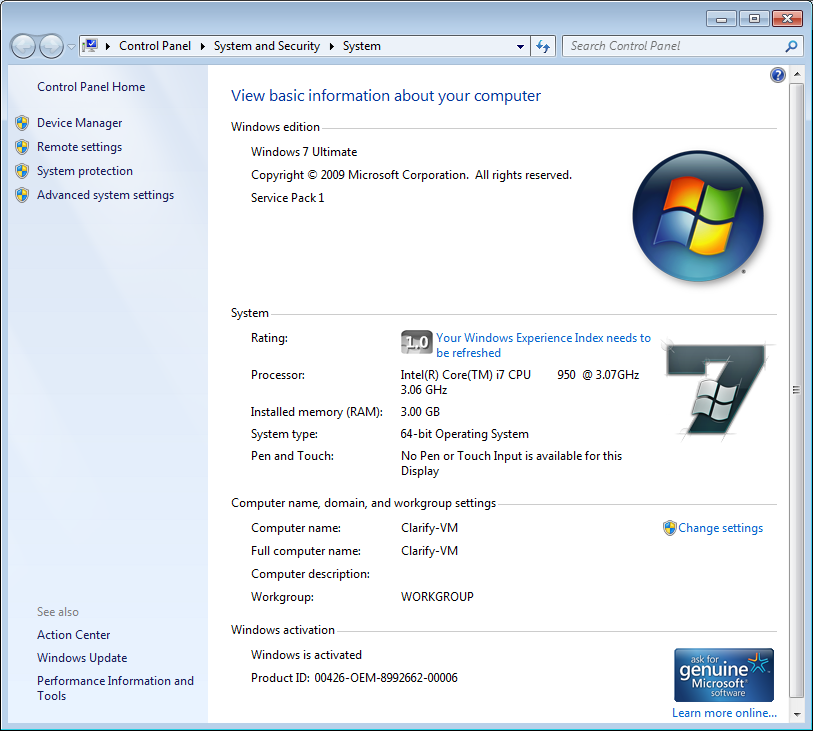813x731 pixels.
Task: Click the shield icon beside System protection
Action: [x=22, y=171]
